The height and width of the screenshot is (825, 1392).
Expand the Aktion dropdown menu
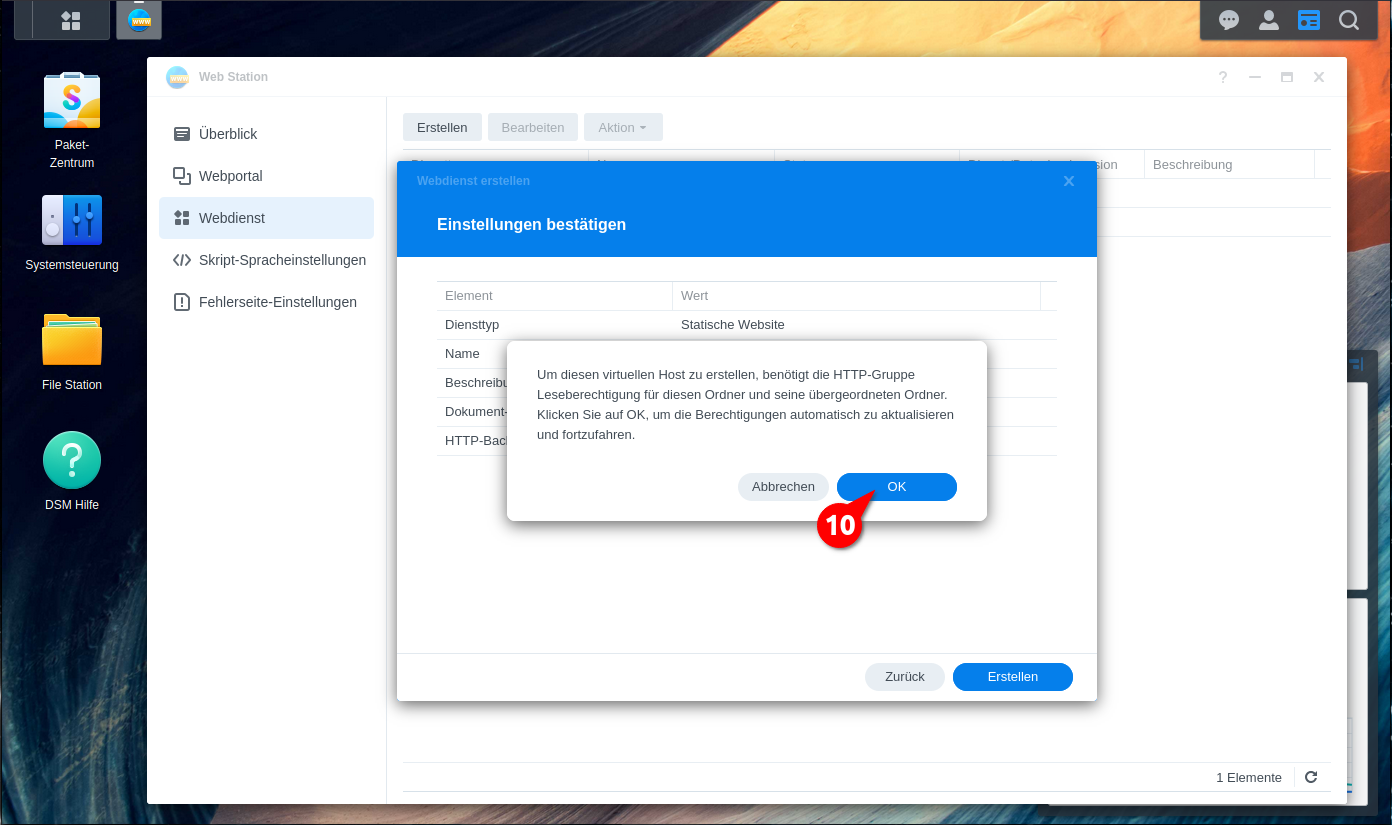point(622,127)
